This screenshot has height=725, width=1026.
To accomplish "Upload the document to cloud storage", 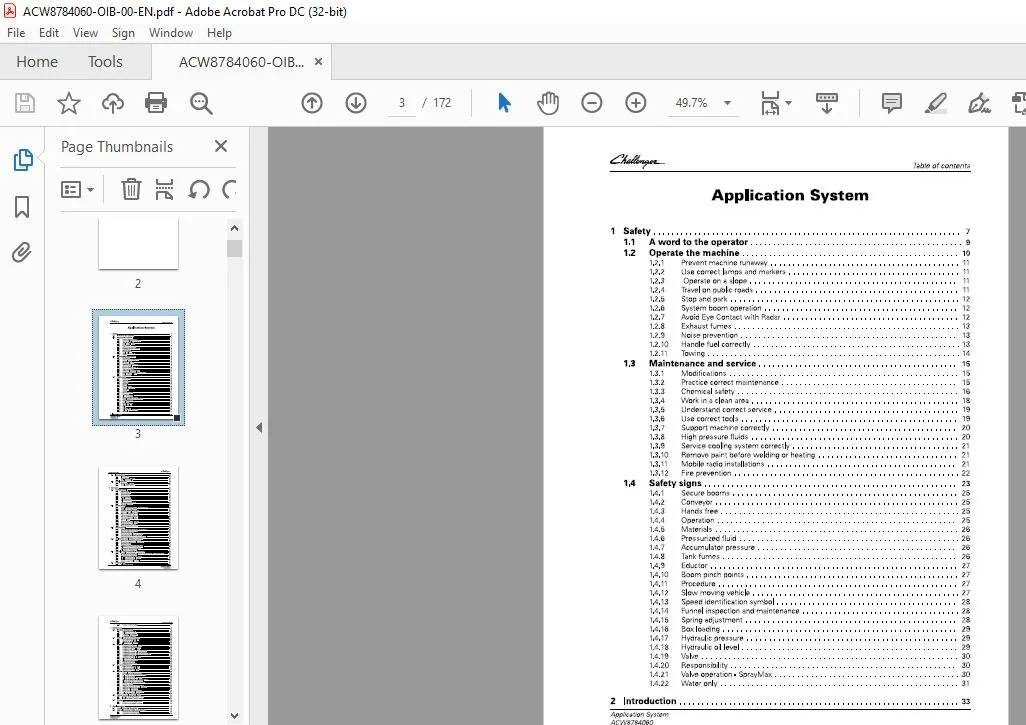I will pyautogui.click(x=113, y=103).
